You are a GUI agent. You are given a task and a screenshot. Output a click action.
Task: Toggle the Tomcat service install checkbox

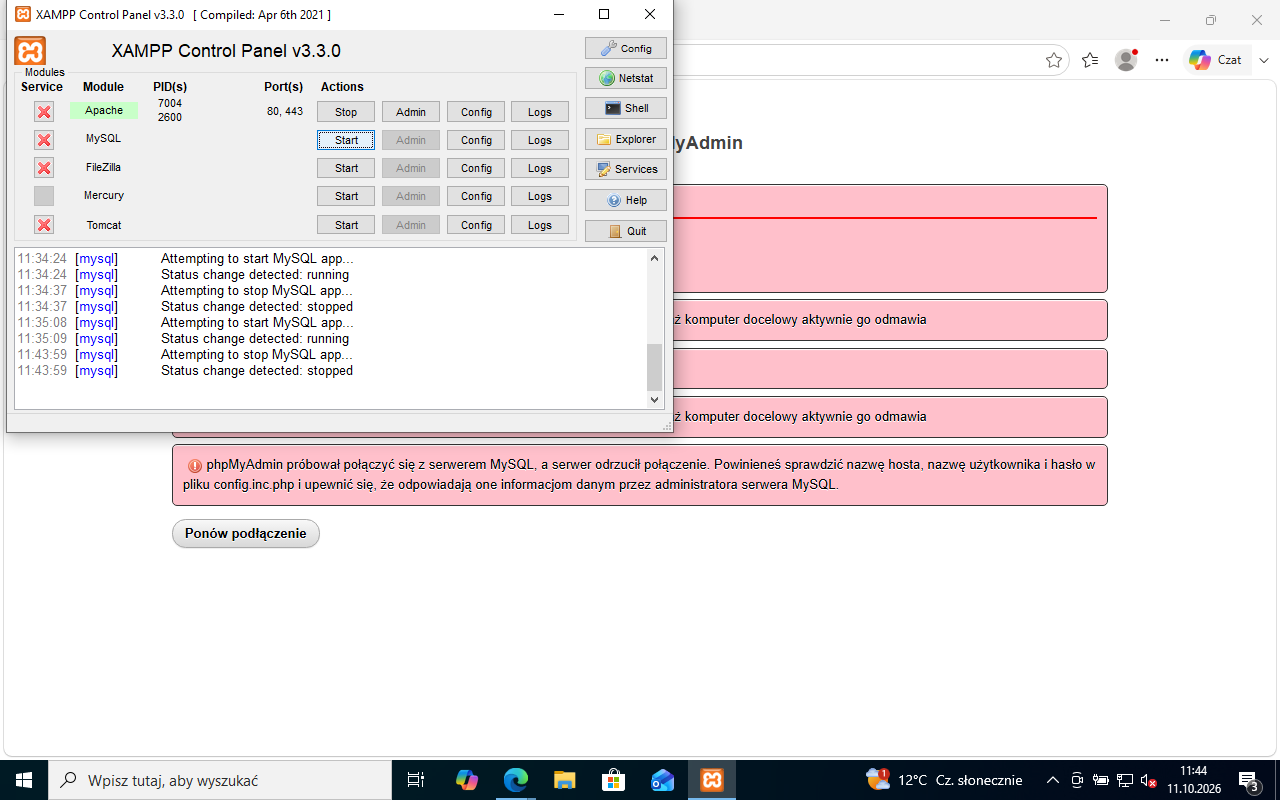44,225
